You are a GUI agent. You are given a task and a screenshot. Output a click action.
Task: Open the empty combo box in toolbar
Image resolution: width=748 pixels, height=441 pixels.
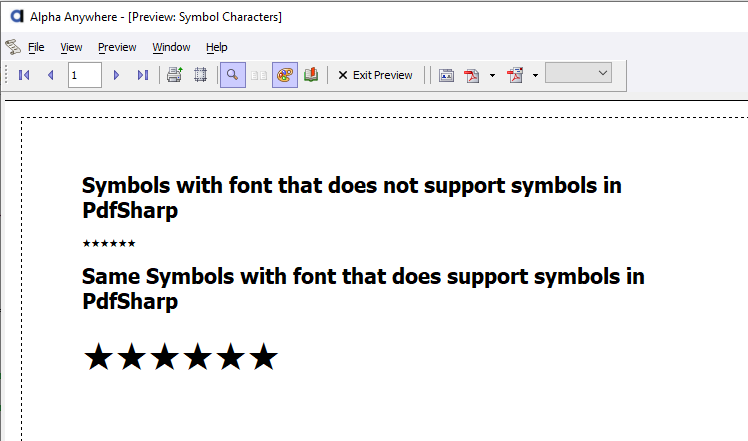578,73
